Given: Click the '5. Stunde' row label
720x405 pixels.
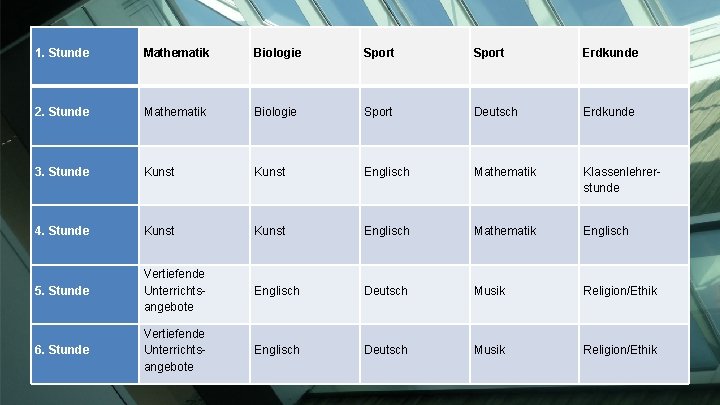Looking at the screenshot, I should 62,291.
